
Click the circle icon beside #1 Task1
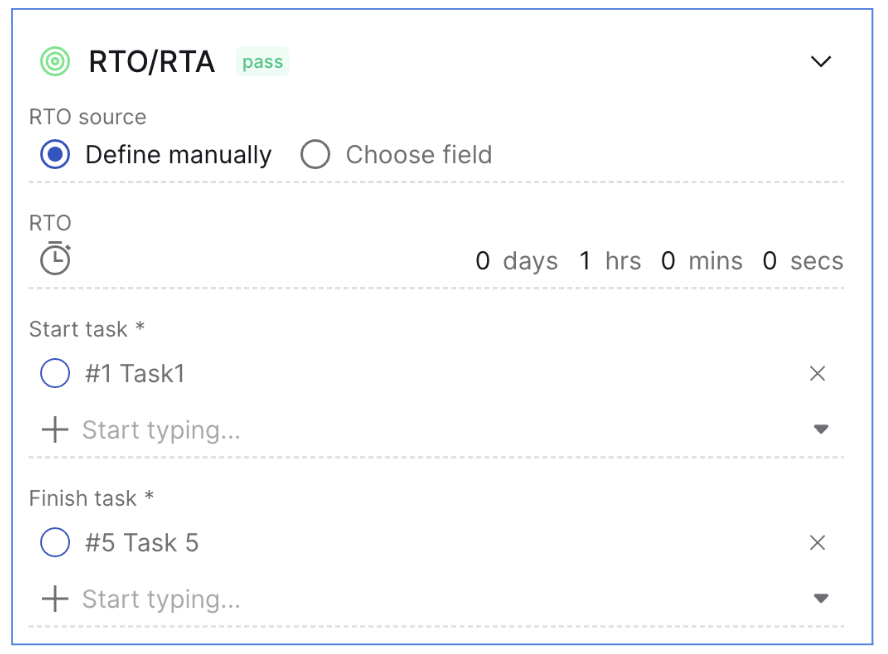(55, 373)
